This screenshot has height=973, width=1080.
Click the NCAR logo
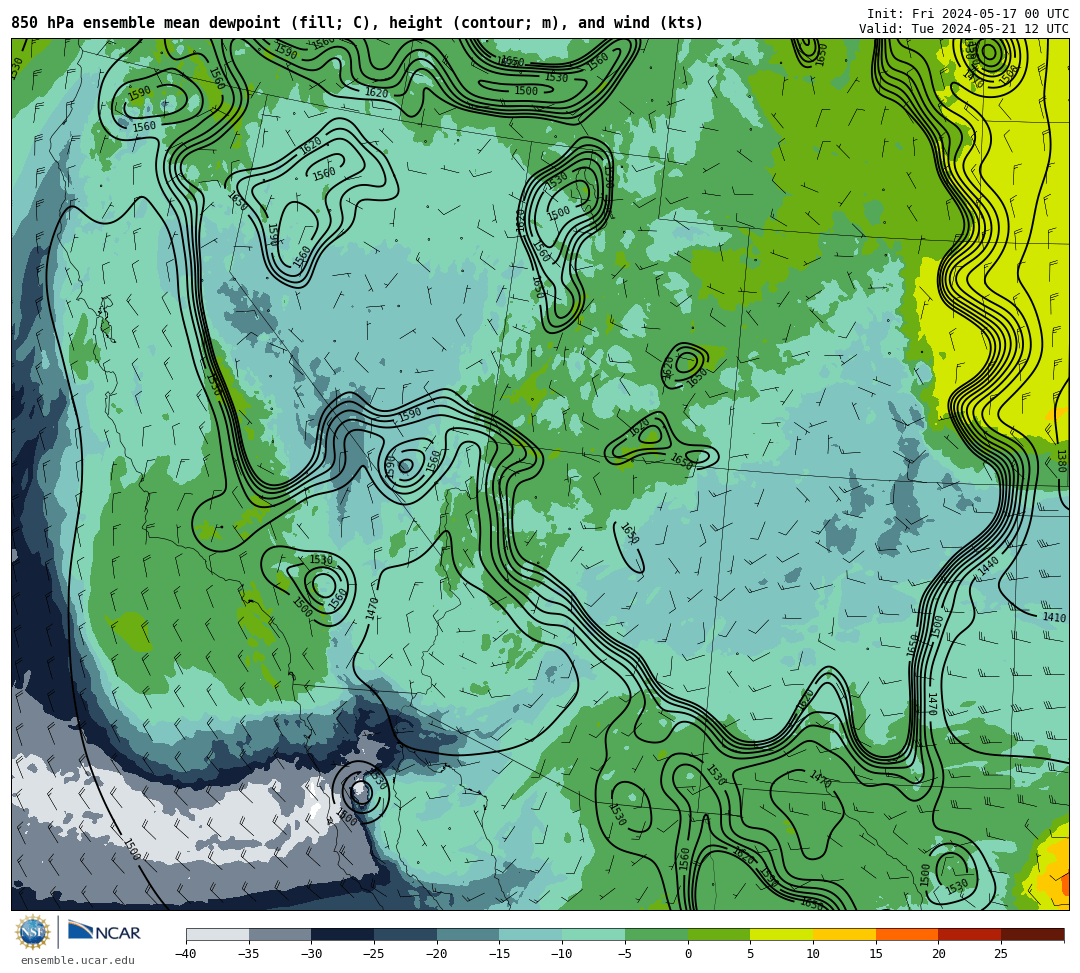click(104, 932)
